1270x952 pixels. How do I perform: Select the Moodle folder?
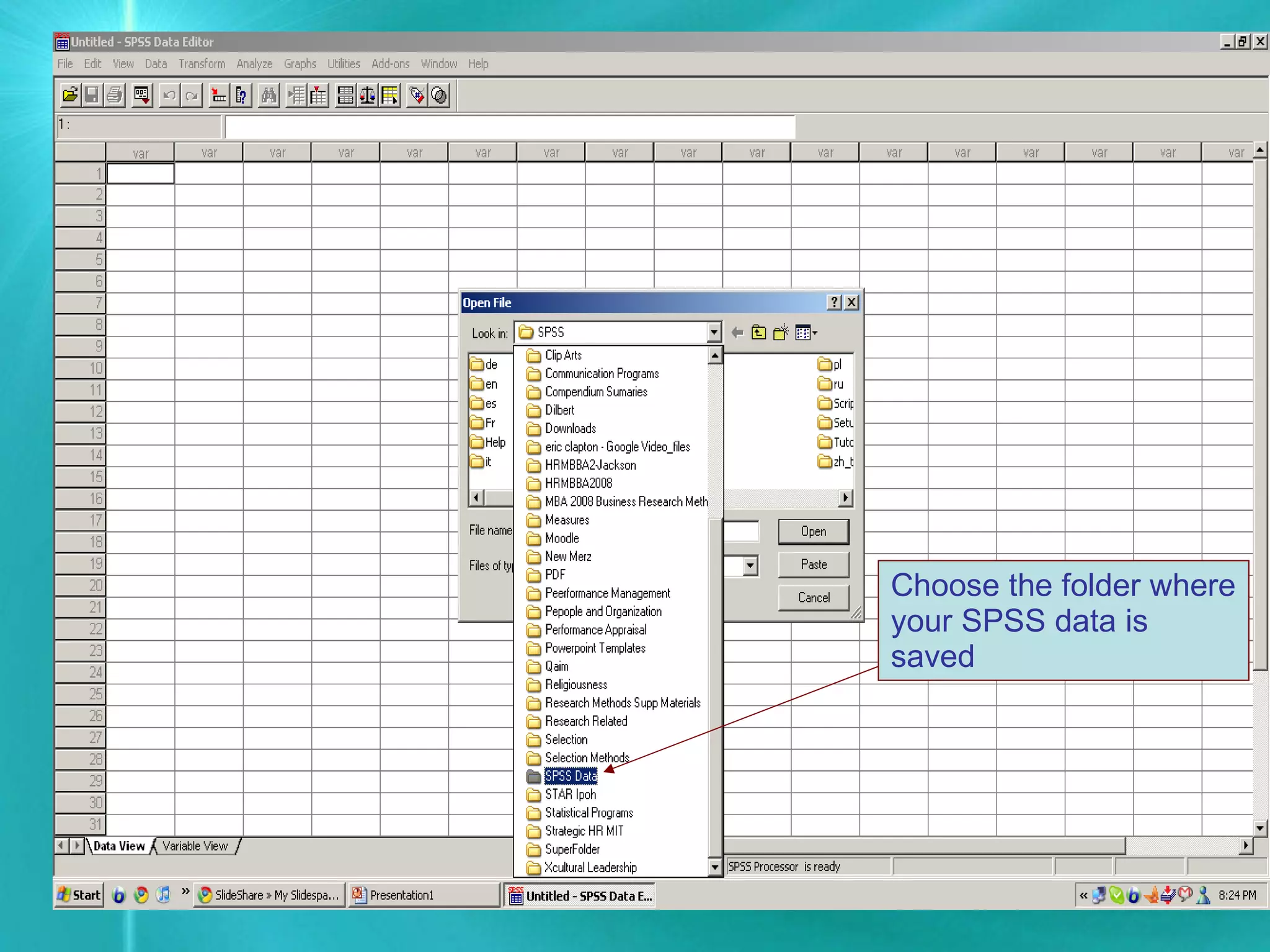562,539
